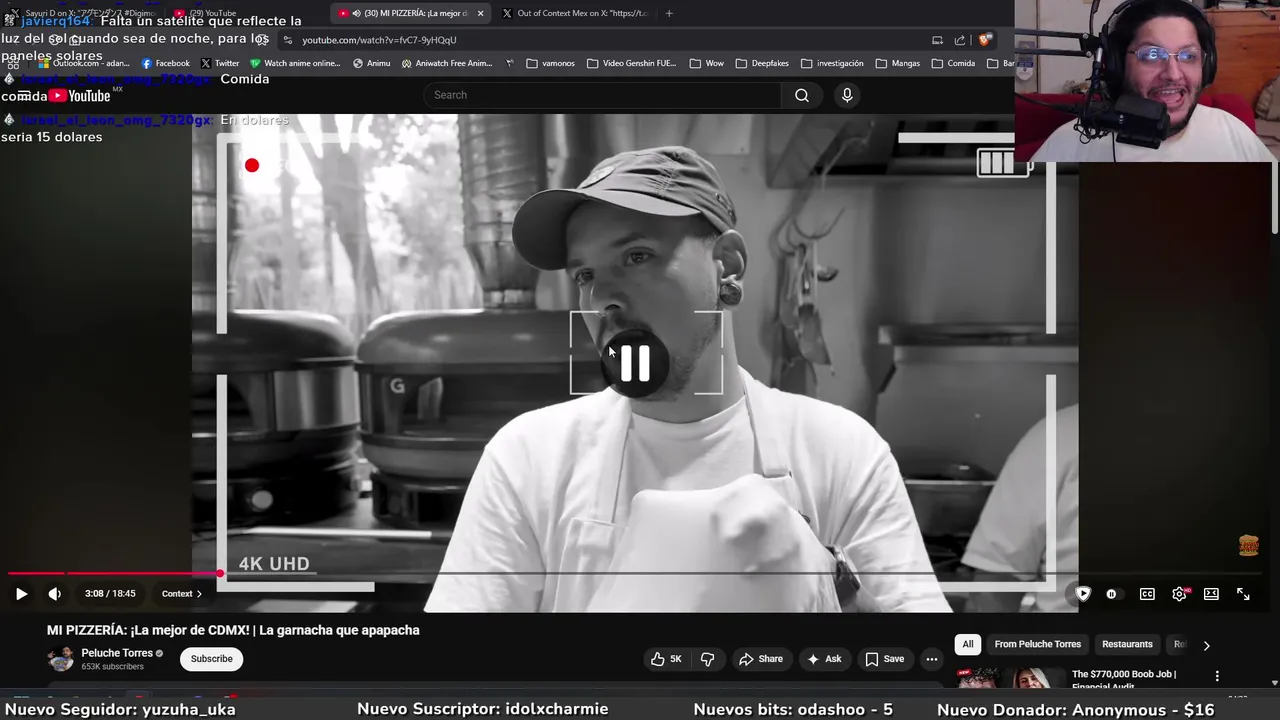
Task: Share the video
Action: [761, 659]
